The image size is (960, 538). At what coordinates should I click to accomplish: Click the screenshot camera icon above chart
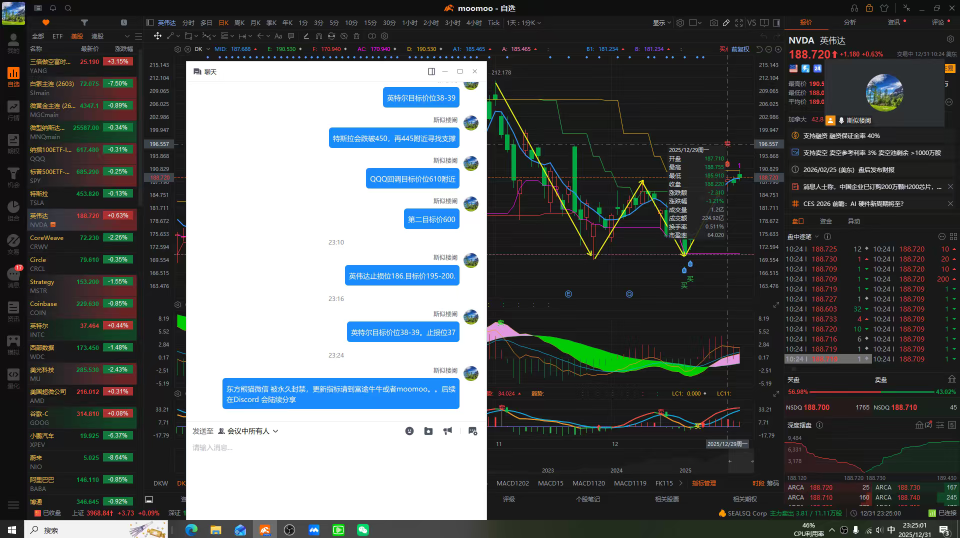(x=714, y=23)
